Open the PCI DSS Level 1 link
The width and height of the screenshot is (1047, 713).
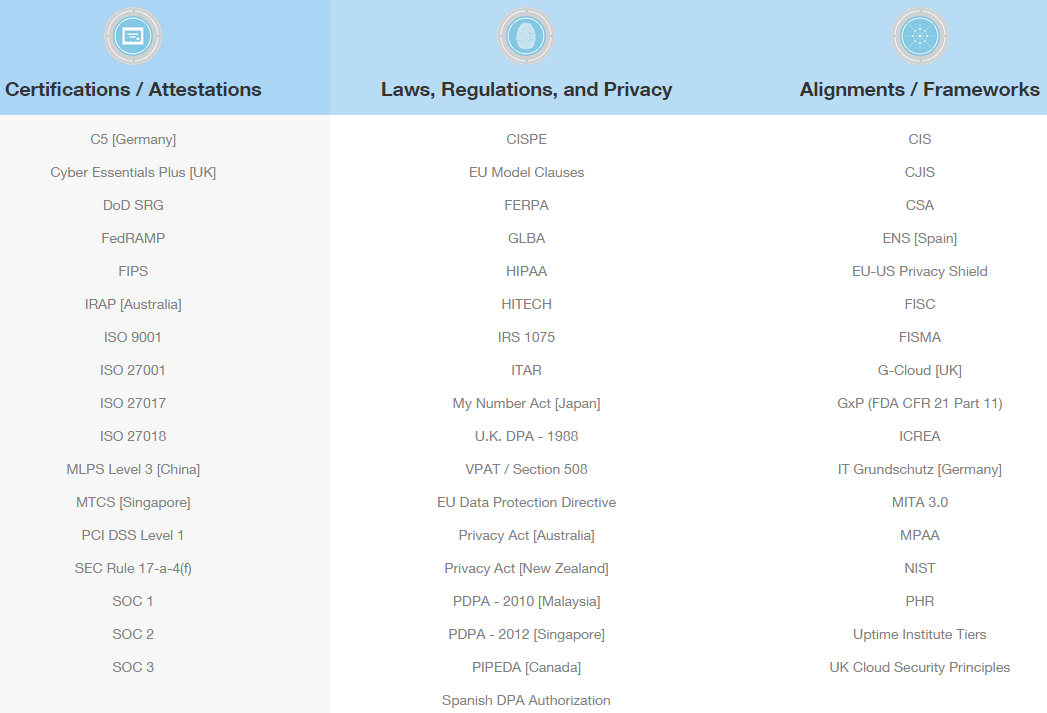[x=133, y=535]
